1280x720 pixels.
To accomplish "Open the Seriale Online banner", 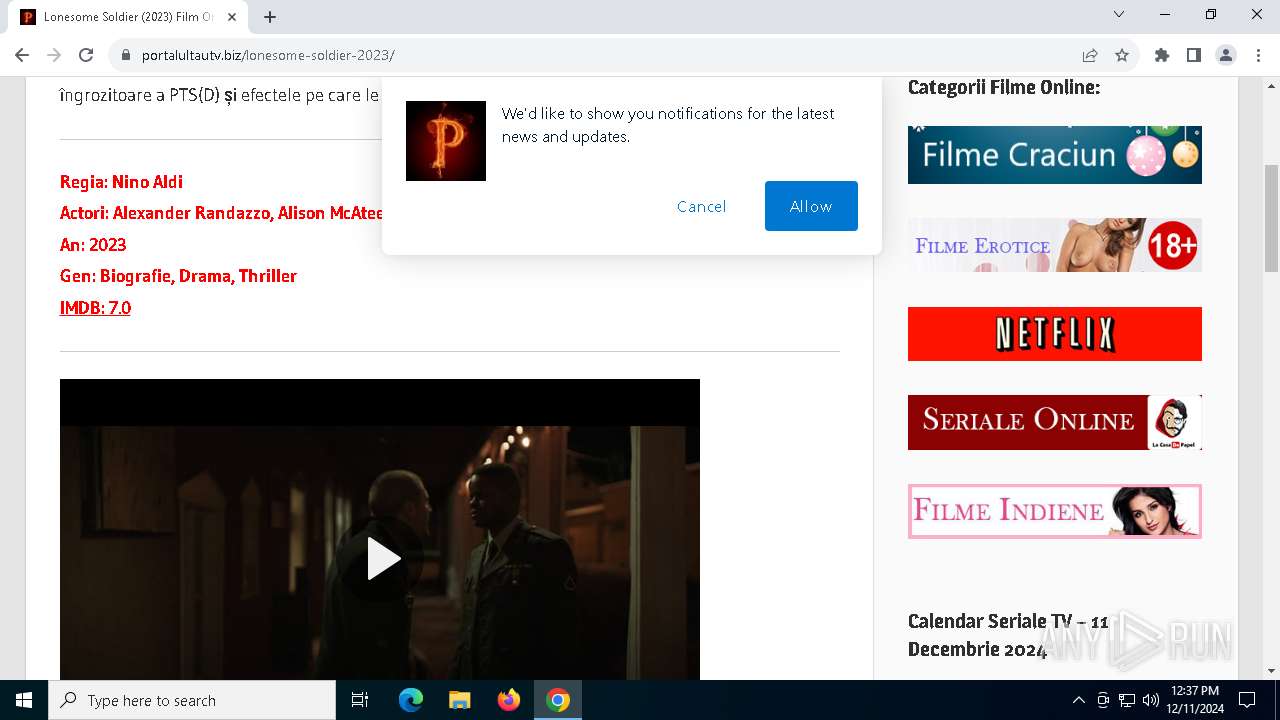I will point(1055,422).
